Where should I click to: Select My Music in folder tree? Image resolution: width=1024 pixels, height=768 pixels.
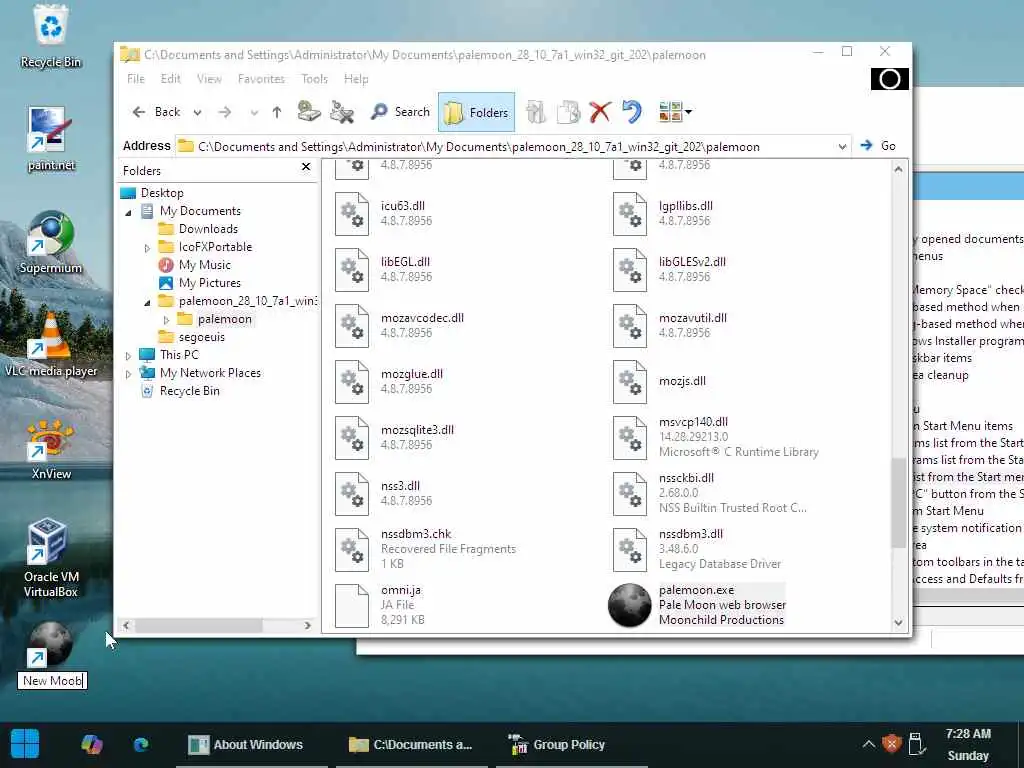(204, 264)
